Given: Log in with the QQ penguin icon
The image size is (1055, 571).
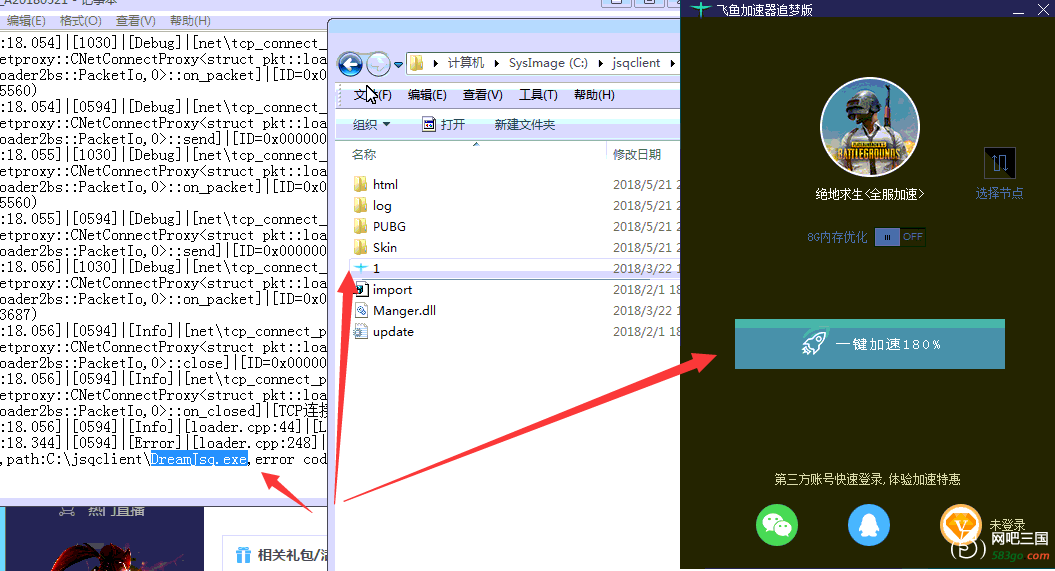Looking at the screenshot, I should point(869,525).
